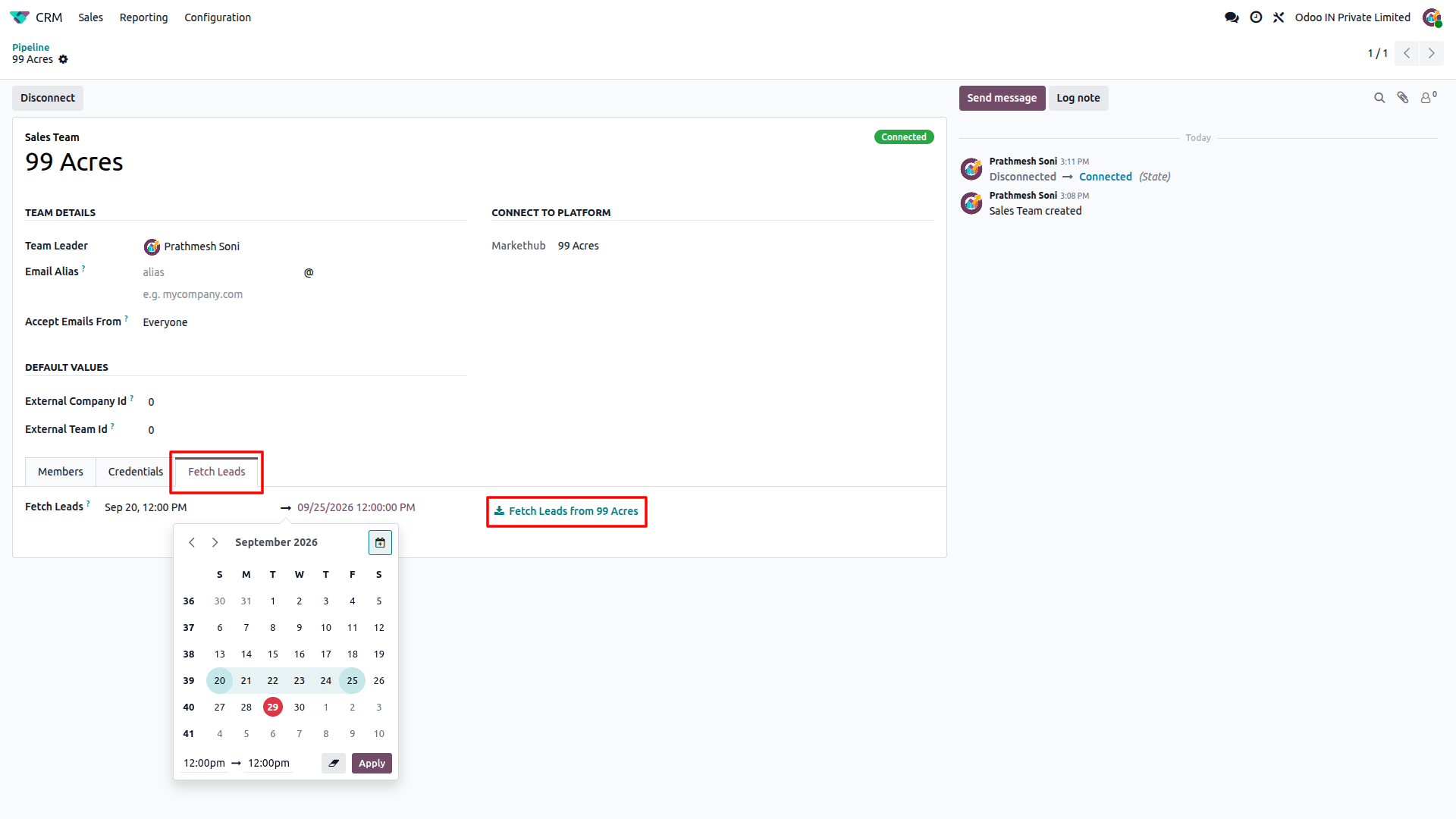1456x819 pixels.
Task: Click the Fetch Leads help question mark
Action: [x=88, y=503]
